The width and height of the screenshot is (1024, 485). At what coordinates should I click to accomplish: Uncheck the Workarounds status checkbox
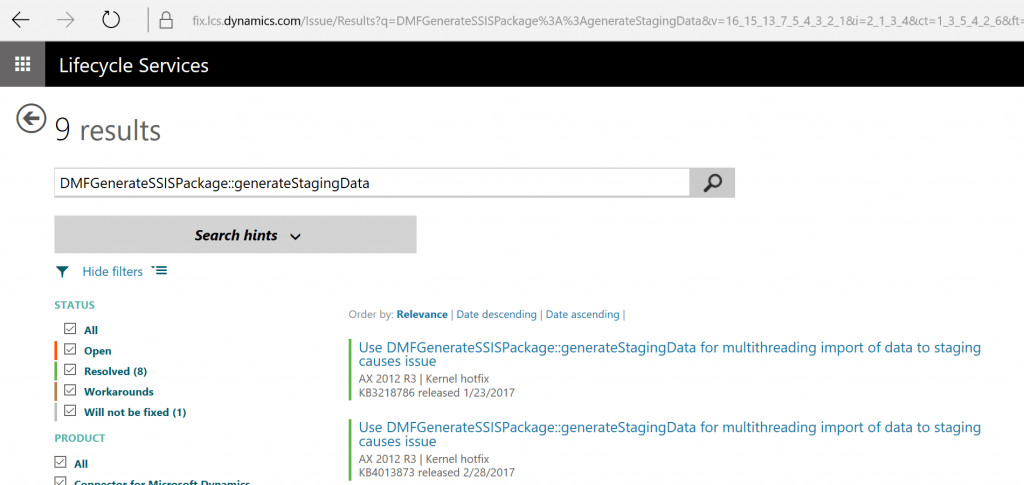71,391
